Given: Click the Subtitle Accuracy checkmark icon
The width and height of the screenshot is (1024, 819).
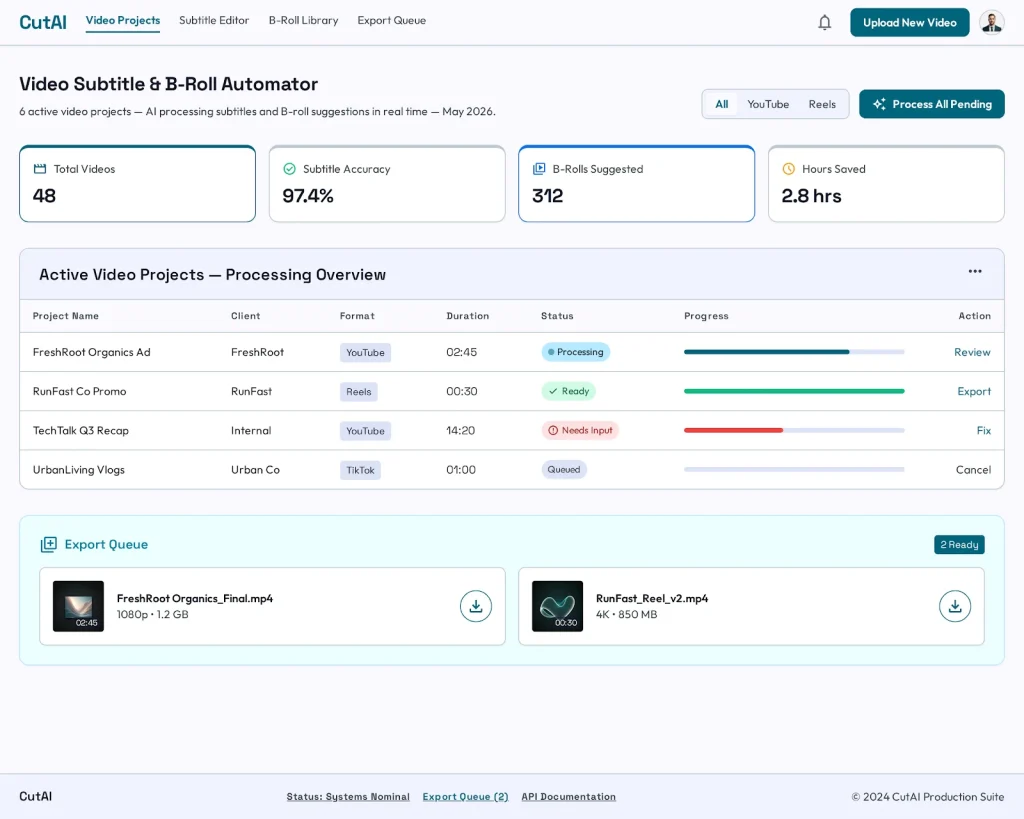Looking at the screenshot, I should click(289, 169).
